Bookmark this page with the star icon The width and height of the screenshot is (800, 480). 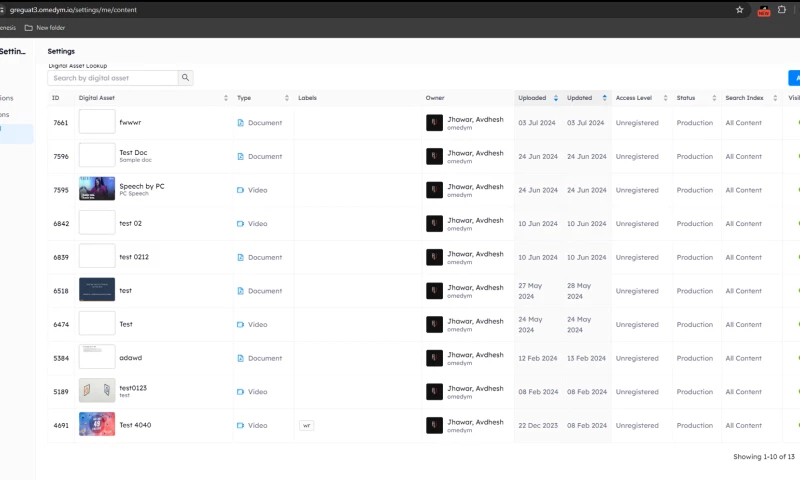[739, 9]
